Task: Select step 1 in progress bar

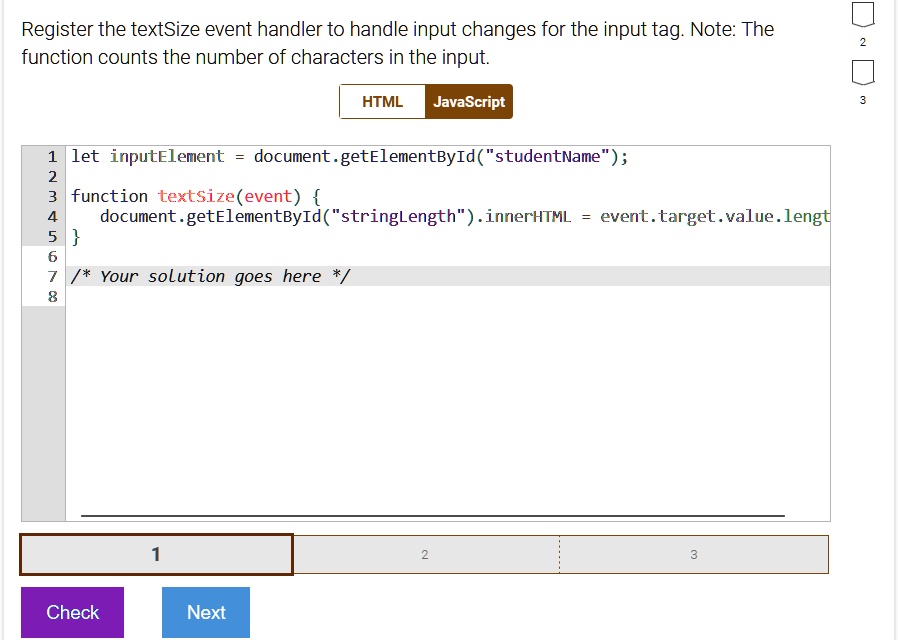Action: click(x=156, y=555)
